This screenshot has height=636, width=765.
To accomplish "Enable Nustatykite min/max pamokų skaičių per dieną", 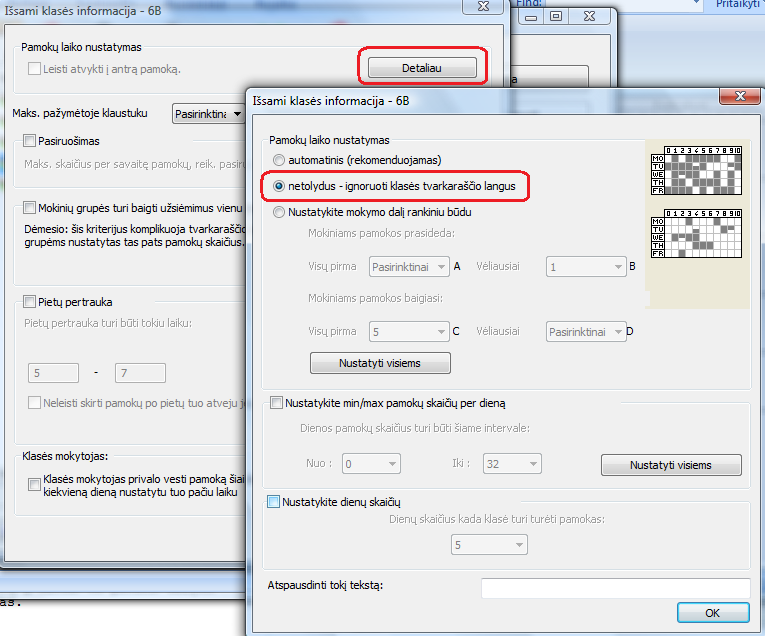I will 276,403.
